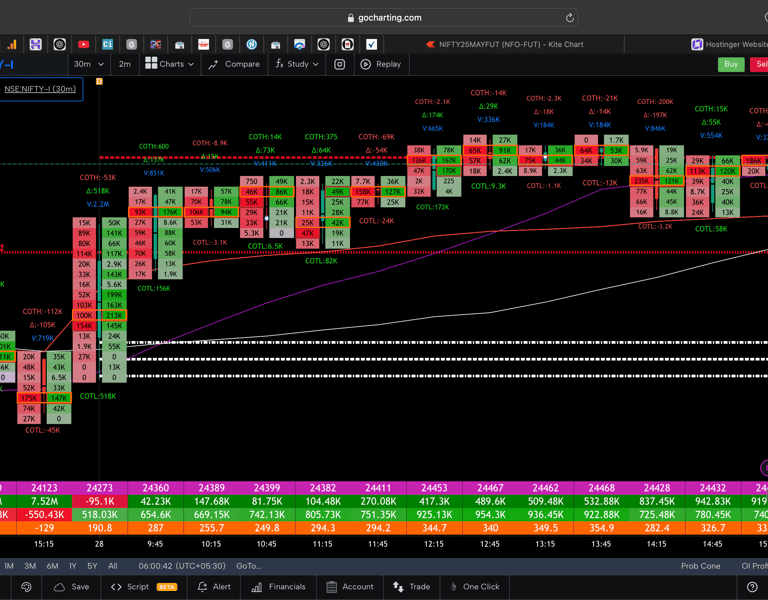Click the yellow marker square atop the chart
This screenshot has height=600, width=768.
click(99, 81)
